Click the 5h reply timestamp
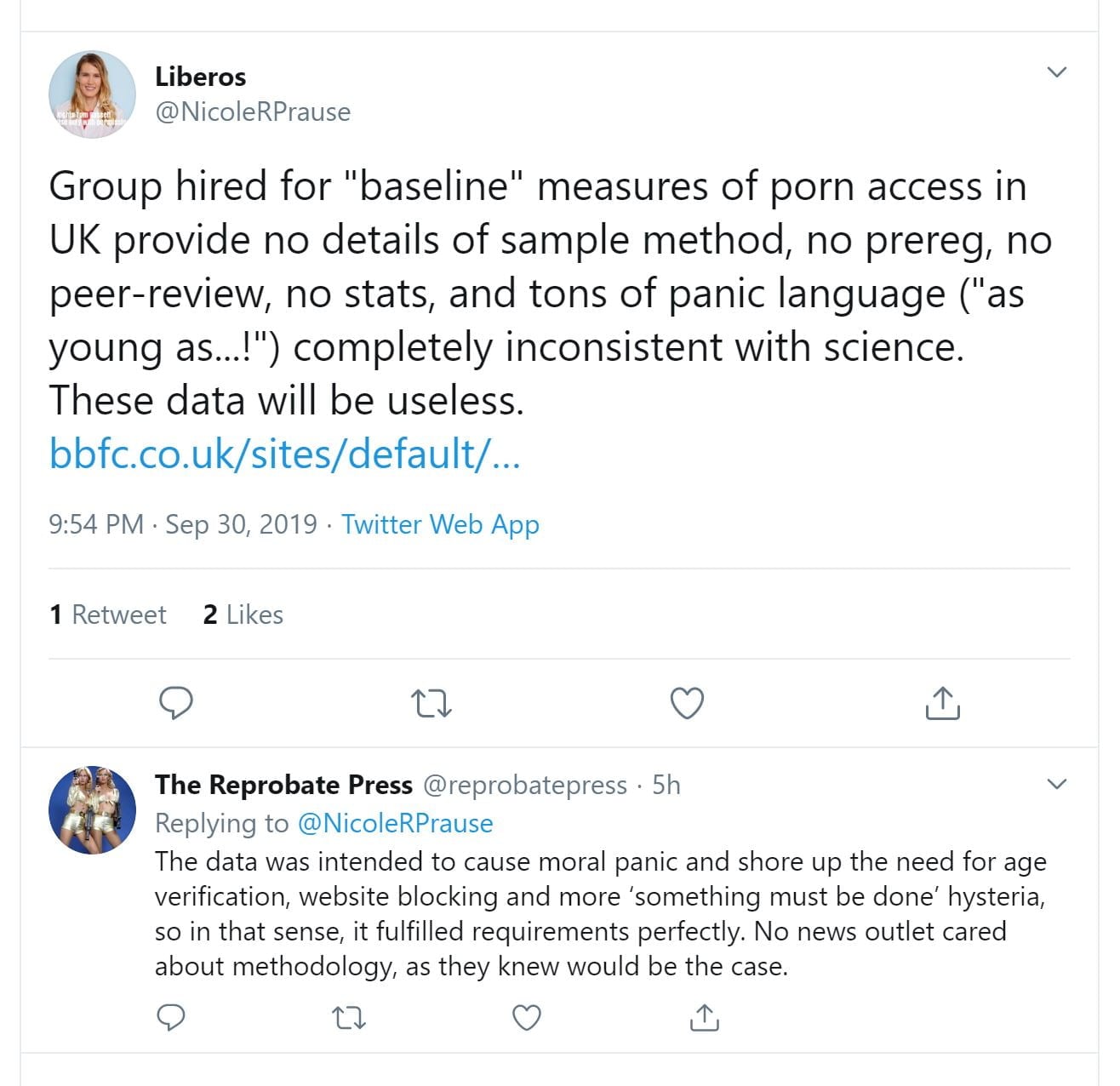The image size is (1120, 1086). click(x=666, y=785)
